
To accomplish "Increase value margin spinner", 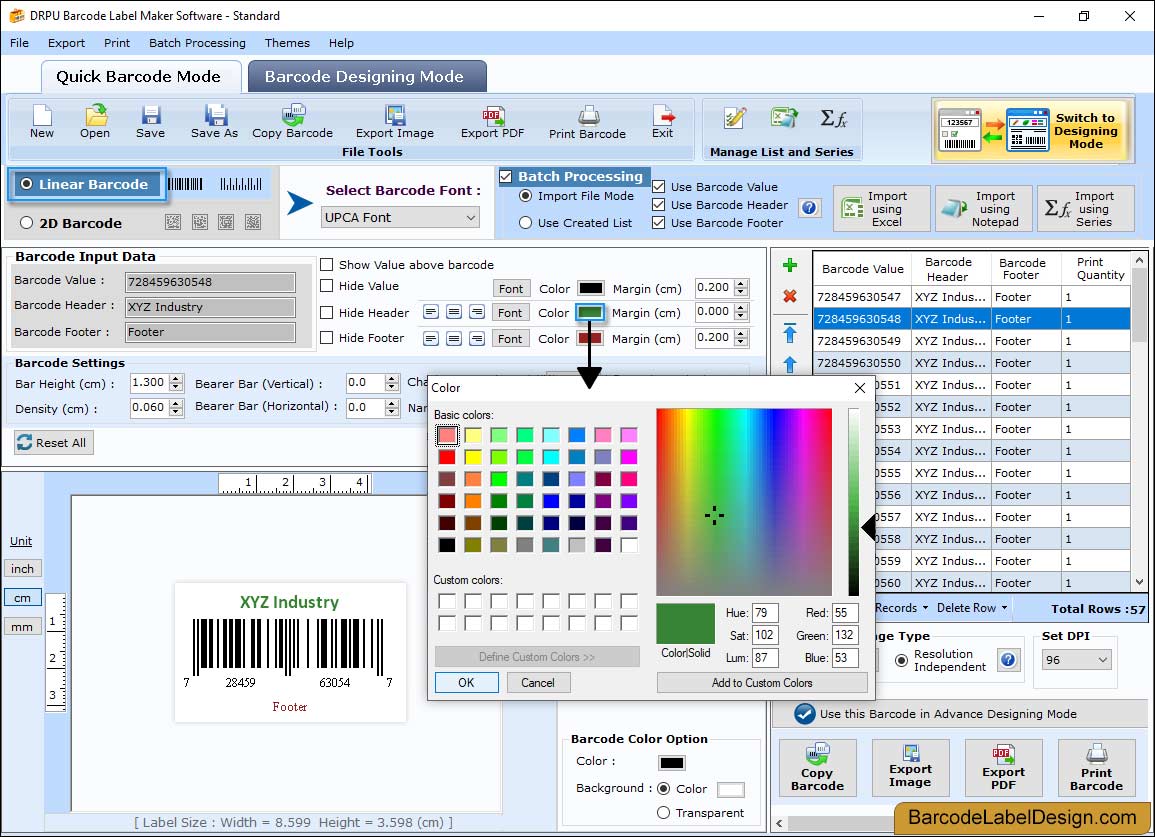I will point(742,283).
